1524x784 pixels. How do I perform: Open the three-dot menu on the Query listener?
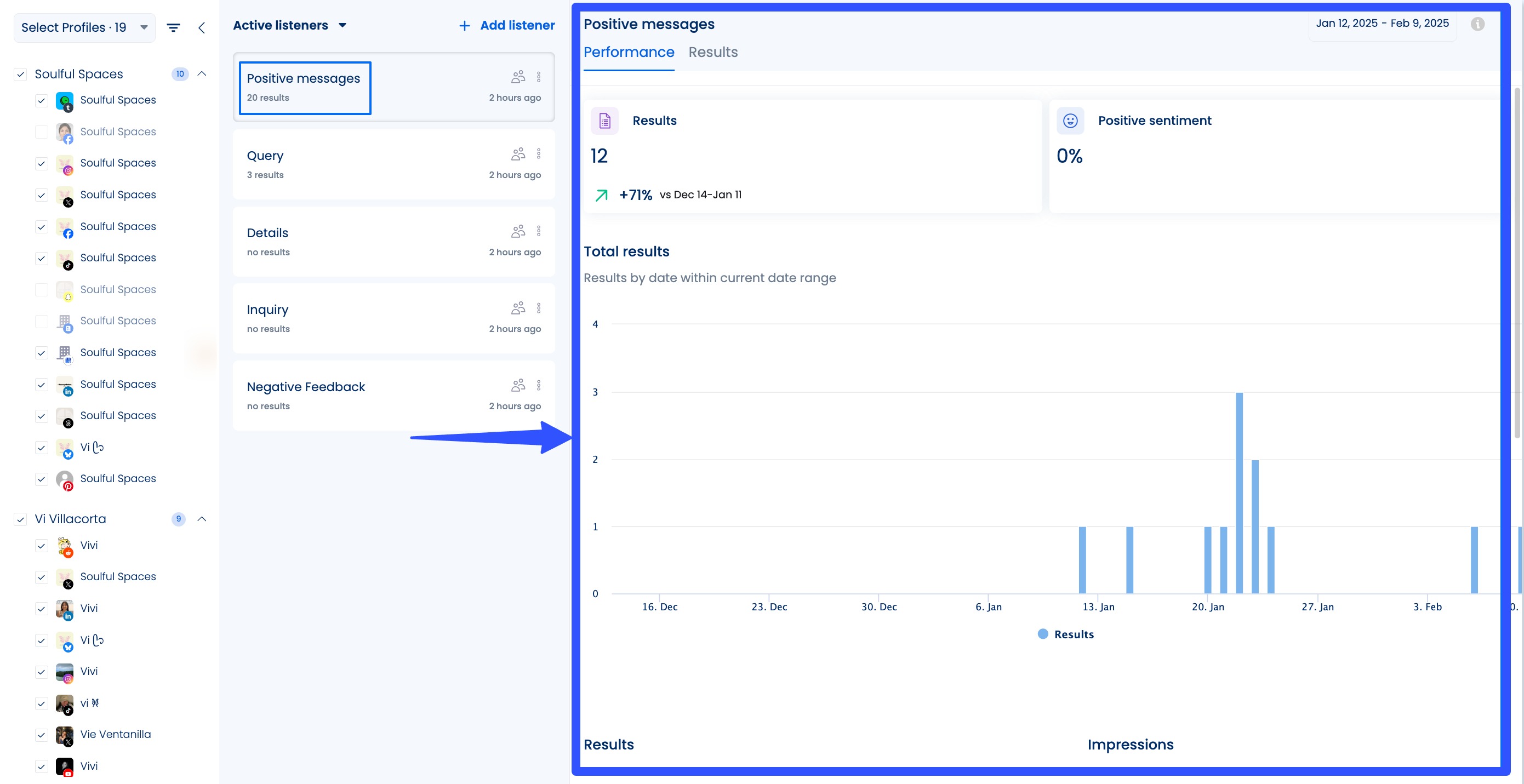tap(539, 153)
